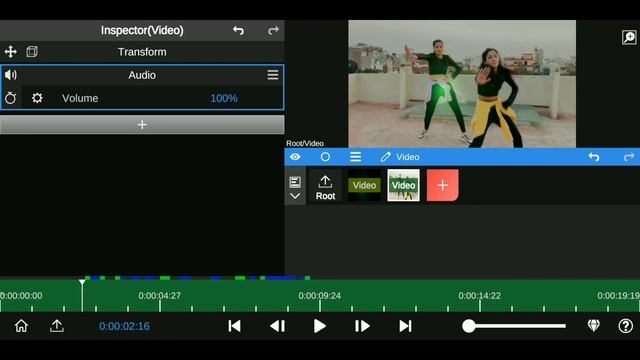Play the video
This screenshot has height=360, width=640.
coord(320,326)
